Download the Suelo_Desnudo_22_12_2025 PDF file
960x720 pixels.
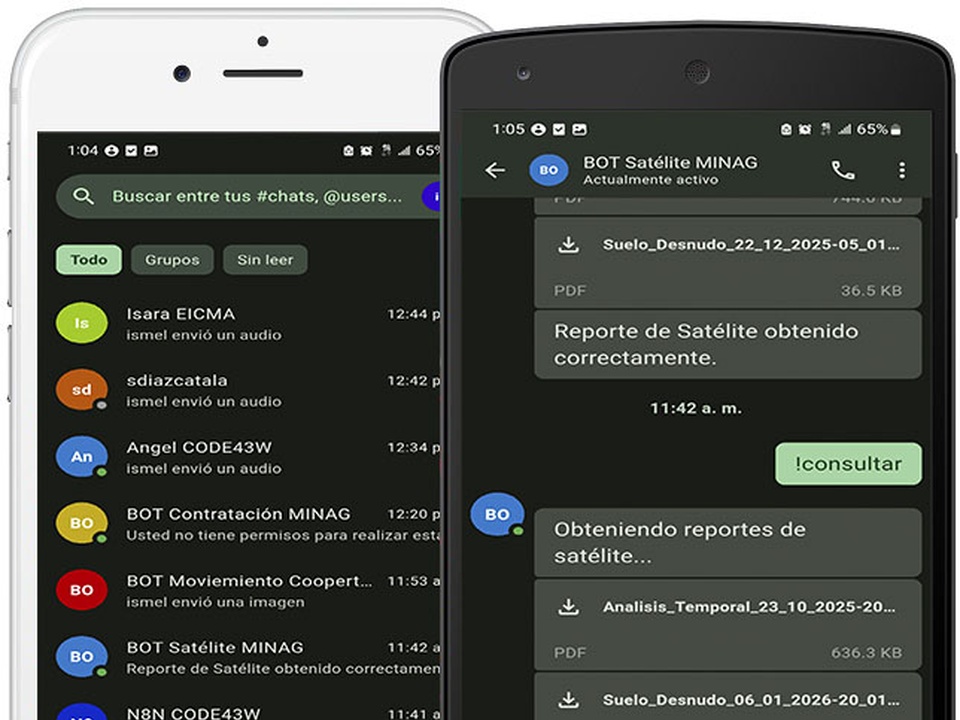[569, 245]
